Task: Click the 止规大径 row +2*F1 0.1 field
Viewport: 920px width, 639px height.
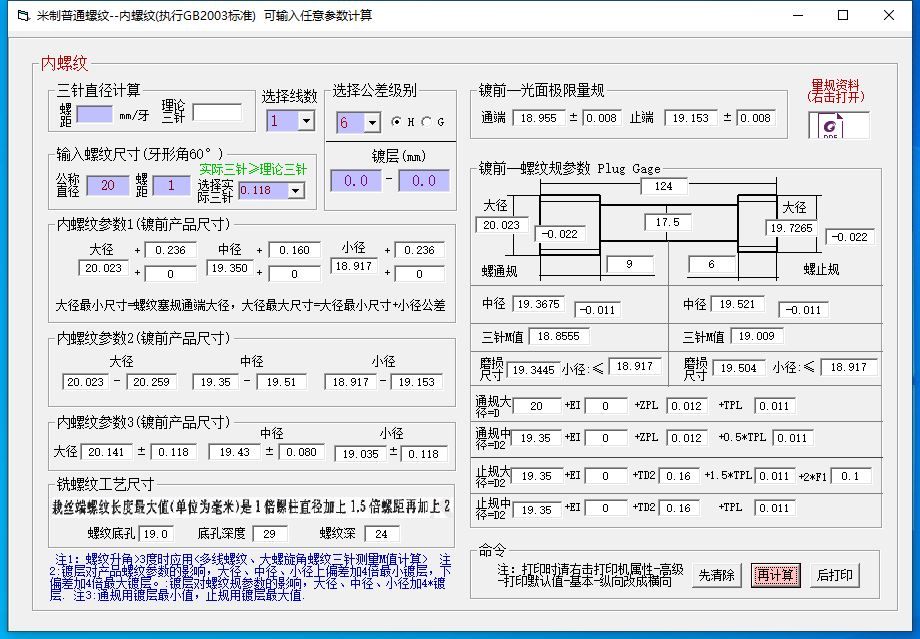Action: [850, 476]
